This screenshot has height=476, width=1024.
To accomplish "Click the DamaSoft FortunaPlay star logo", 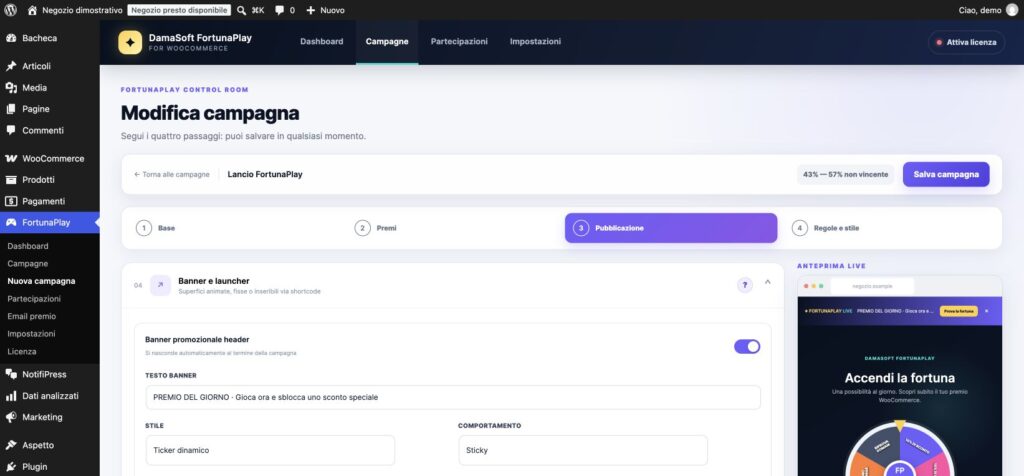I will [130, 42].
